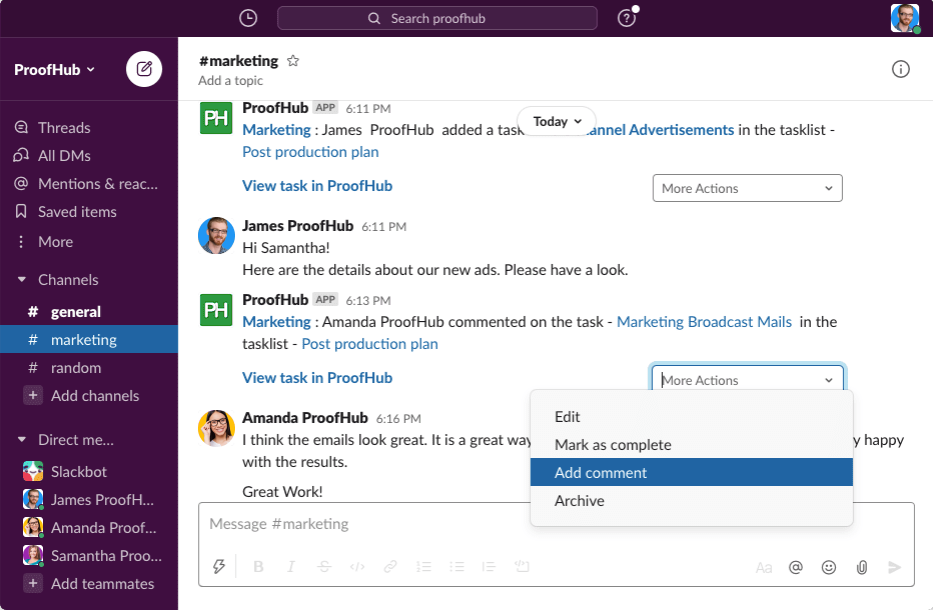Open the emoji picker
The width and height of the screenshot is (933, 610).
[x=829, y=567]
